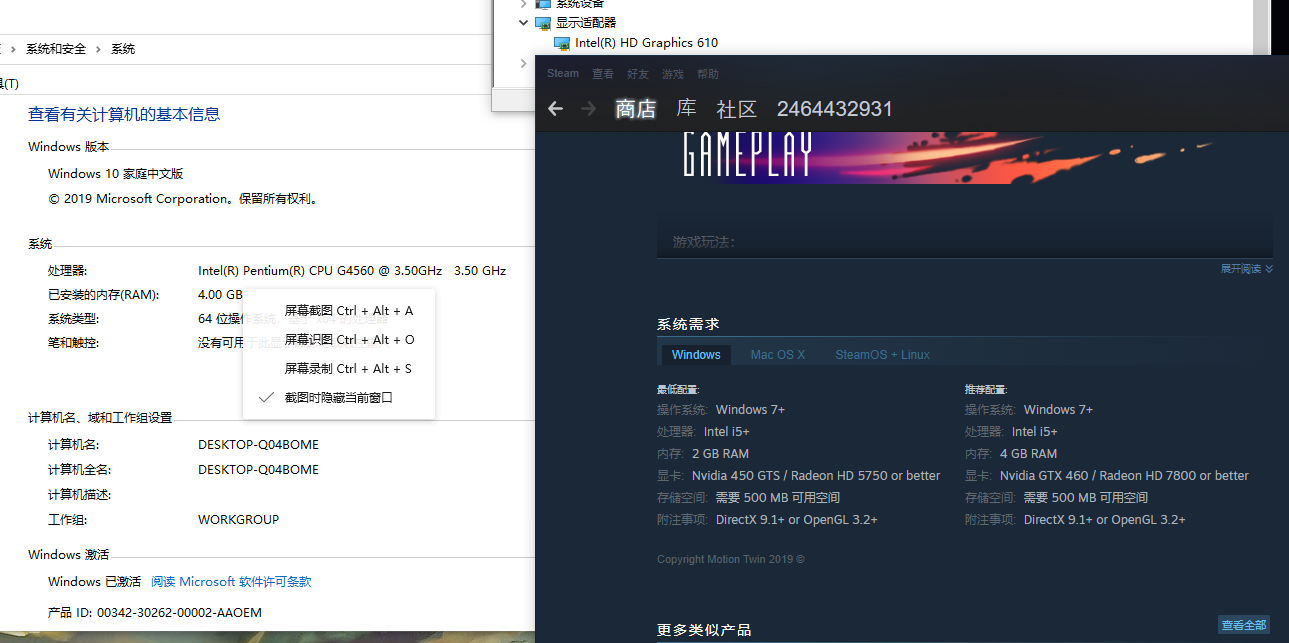Click the 已安装的内存(RAM) label

104,295
